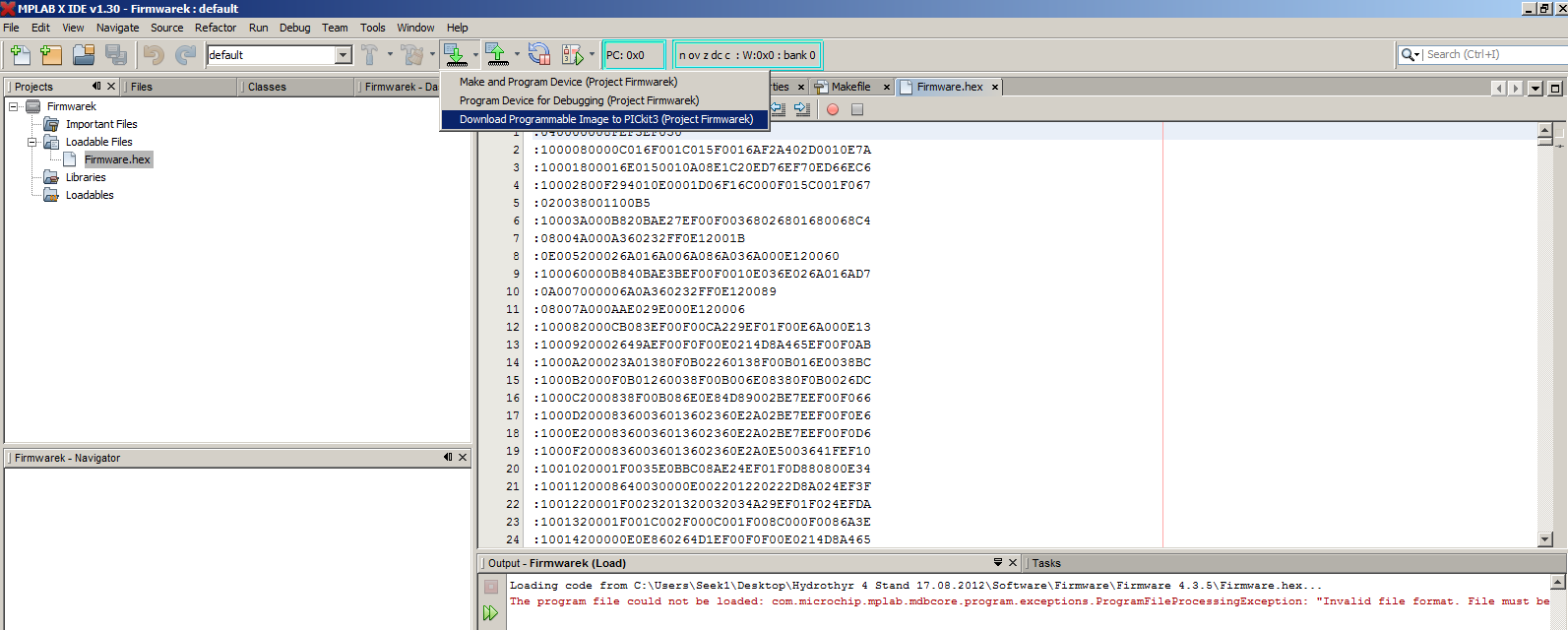The image size is (1568, 630).
Task: Minimize the Output panel
Action: (998, 563)
